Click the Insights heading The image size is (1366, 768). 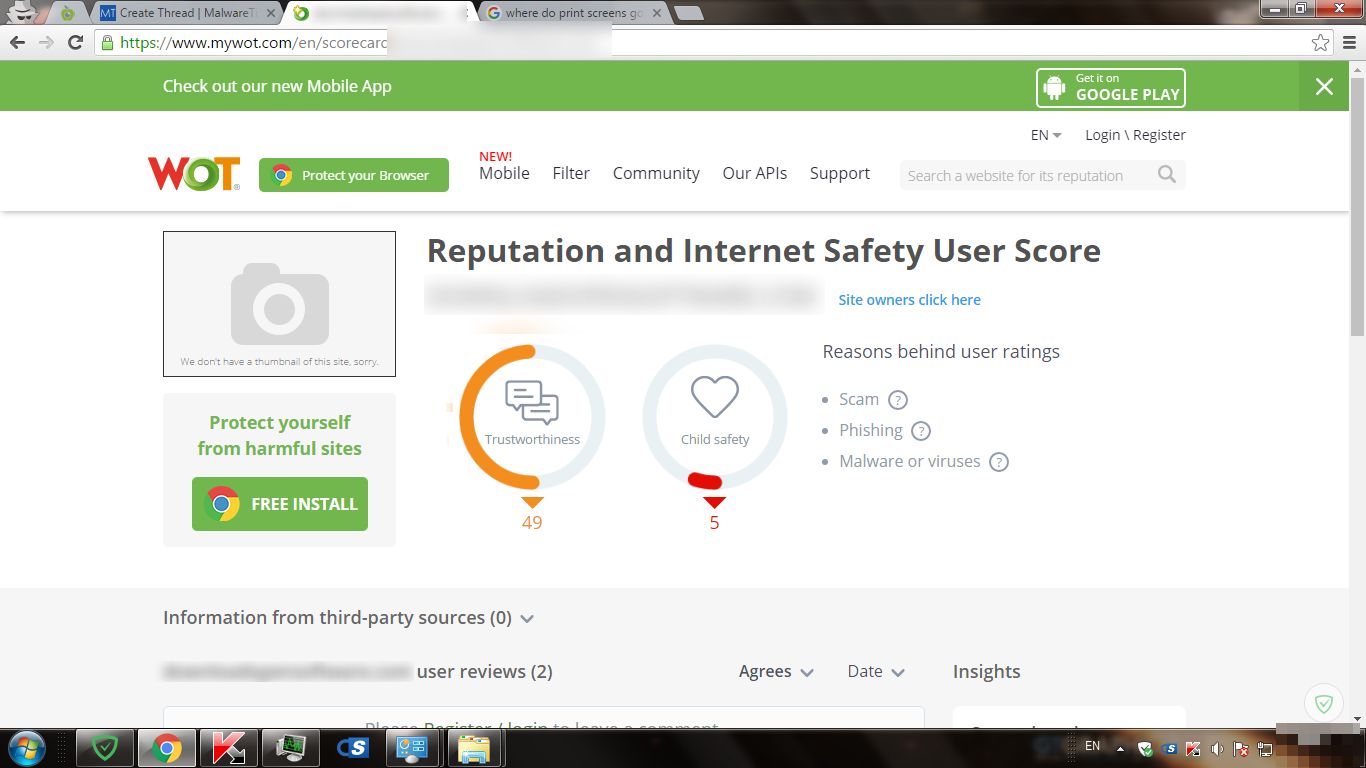pyautogui.click(x=987, y=672)
